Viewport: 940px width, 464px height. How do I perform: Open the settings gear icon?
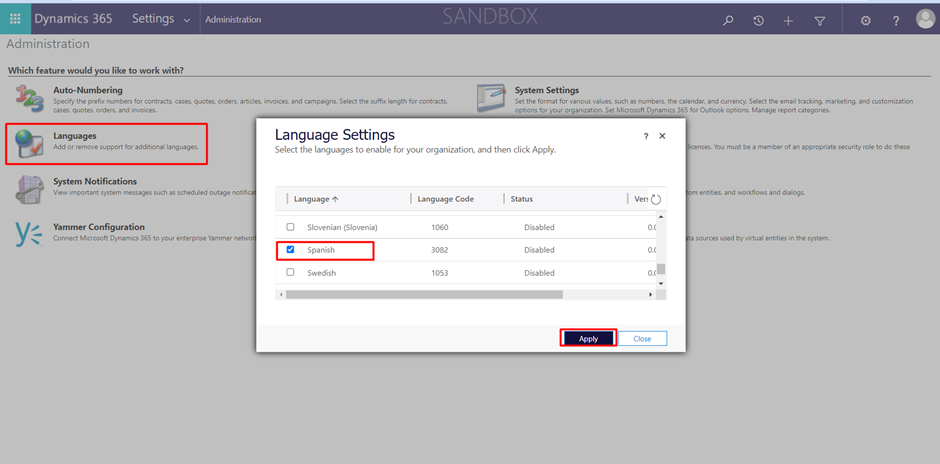(865, 20)
